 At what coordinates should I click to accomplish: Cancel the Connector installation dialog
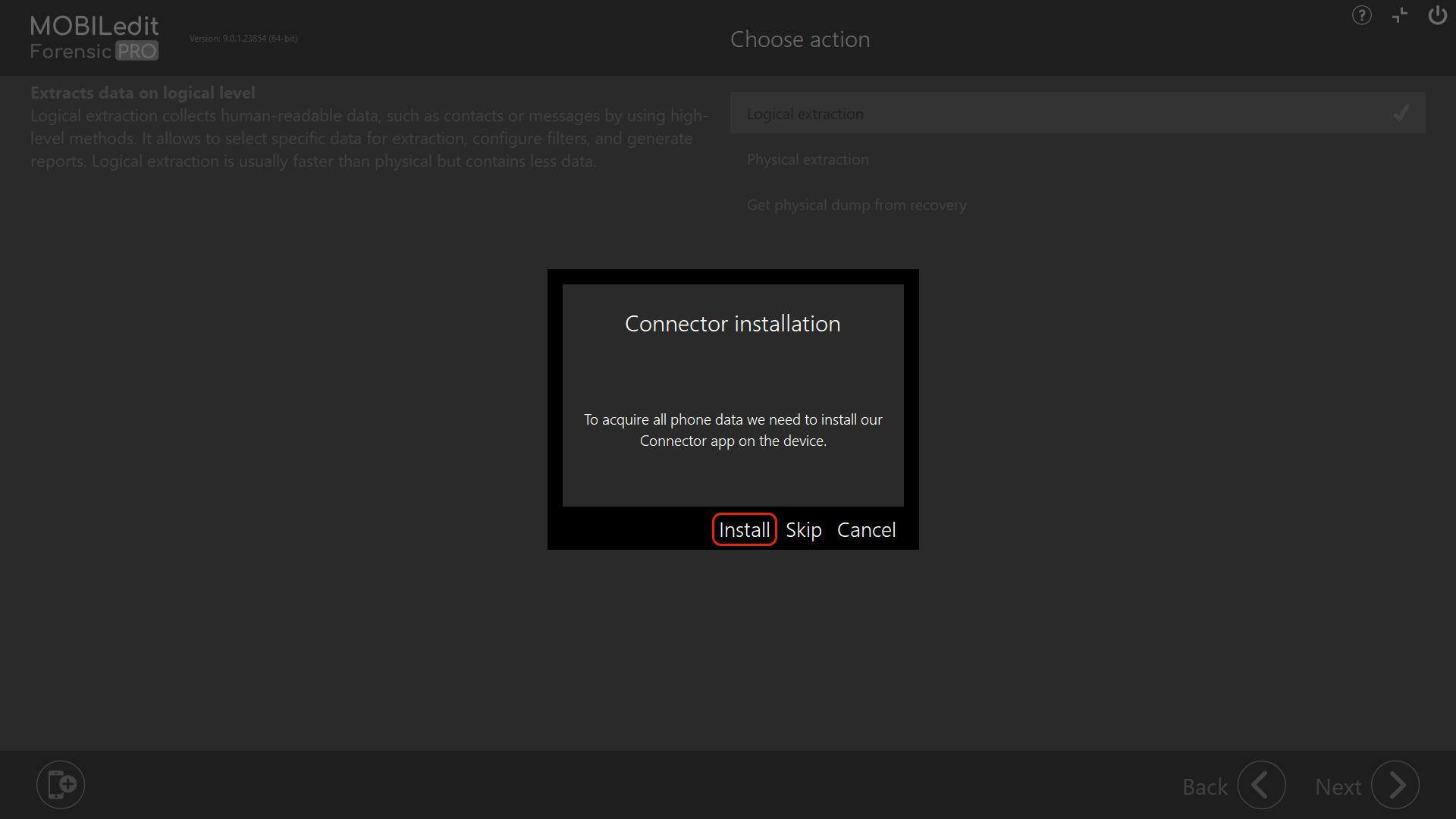[x=866, y=530]
